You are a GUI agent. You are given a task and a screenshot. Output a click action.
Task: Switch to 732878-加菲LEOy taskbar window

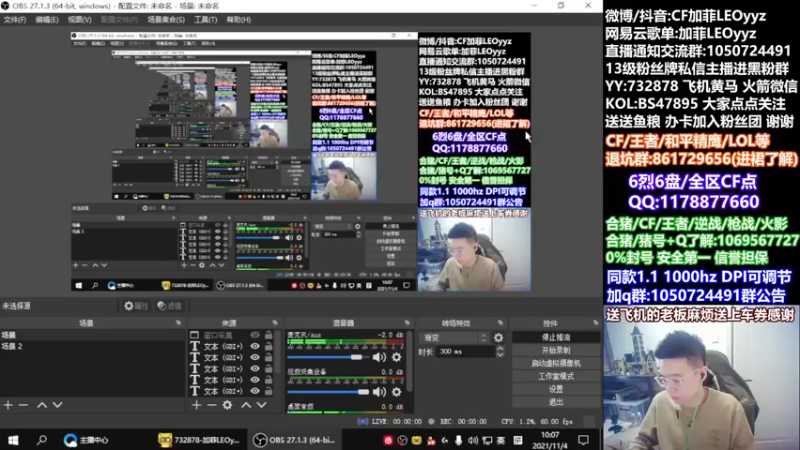tap(199, 440)
